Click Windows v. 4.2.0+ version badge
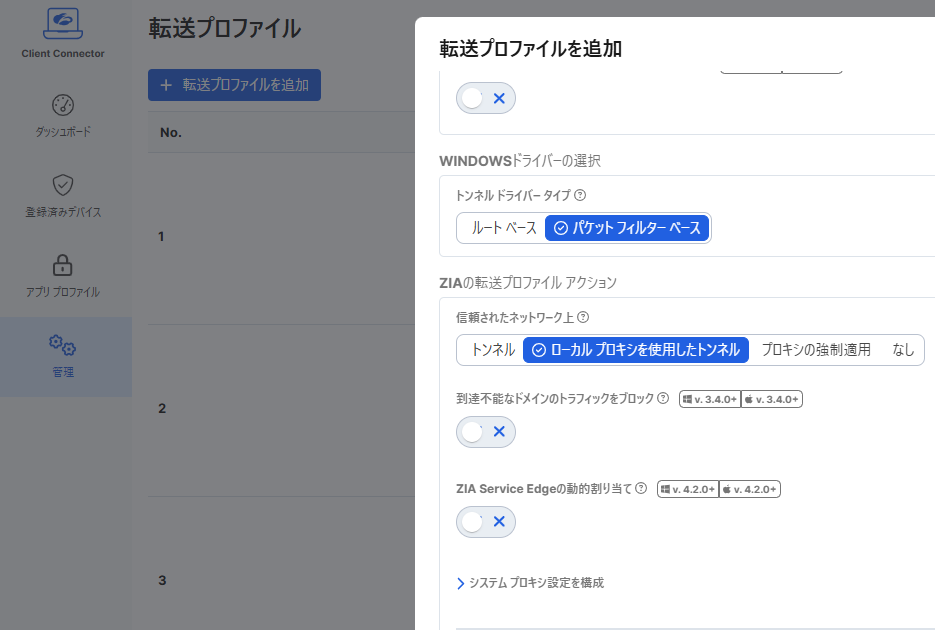 688,489
